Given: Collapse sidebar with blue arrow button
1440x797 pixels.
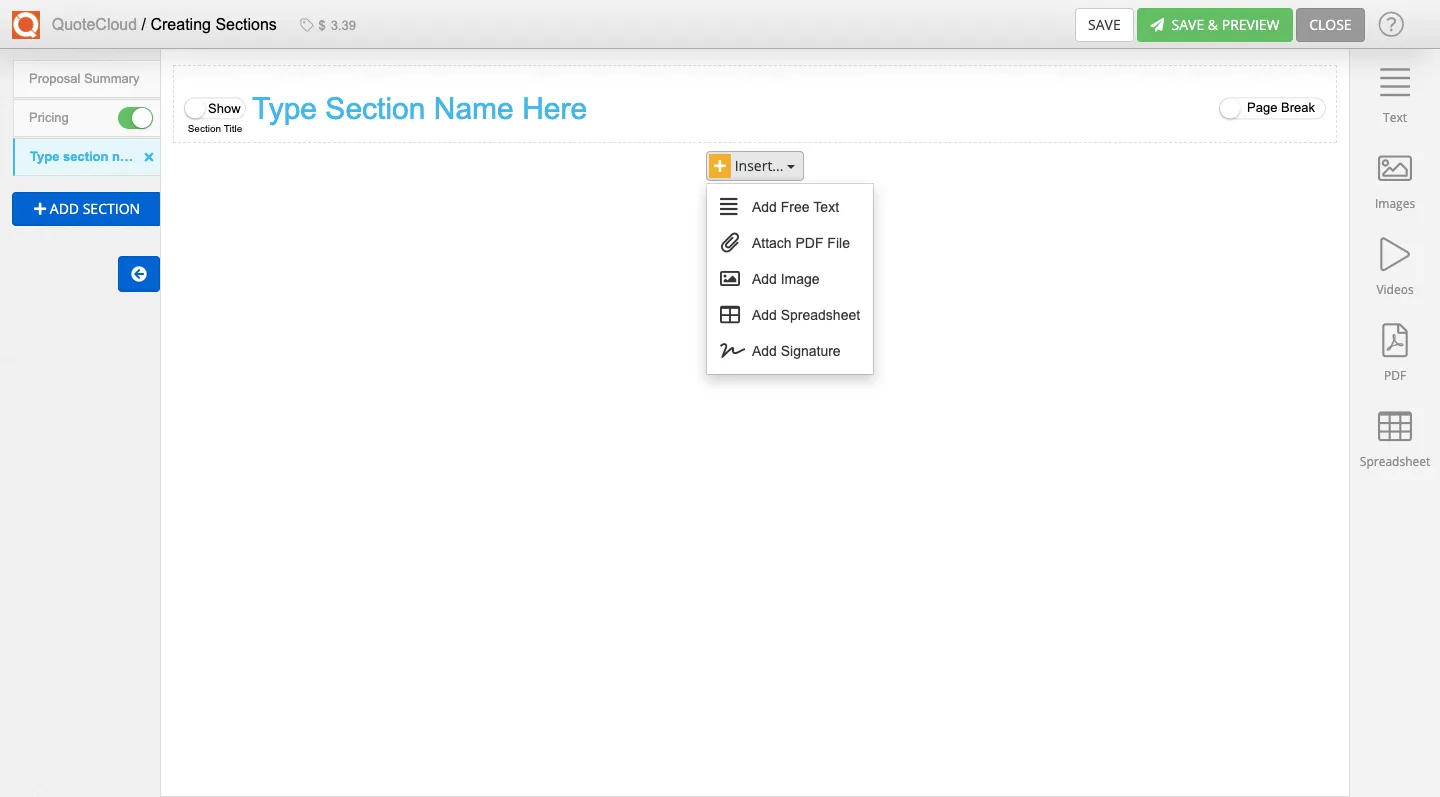Looking at the screenshot, I should (x=139, y=274).
